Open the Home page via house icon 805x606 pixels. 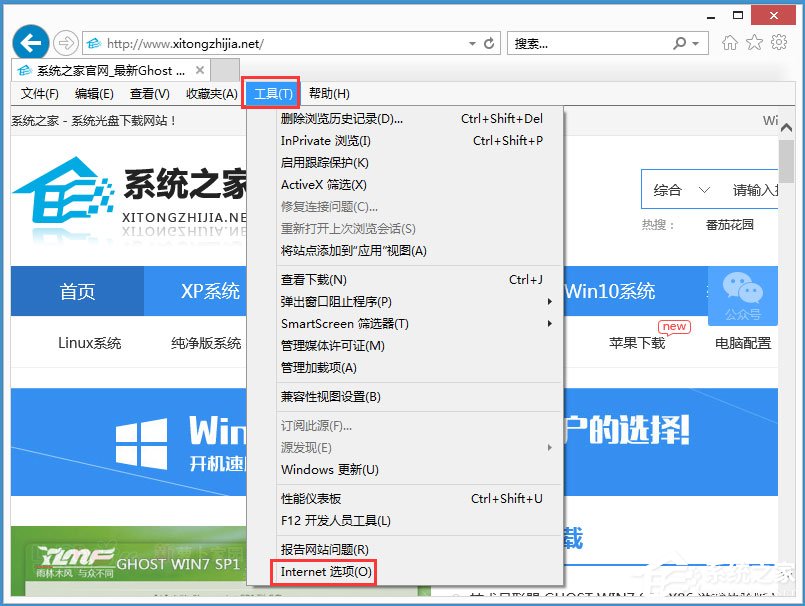click(732, 43)
